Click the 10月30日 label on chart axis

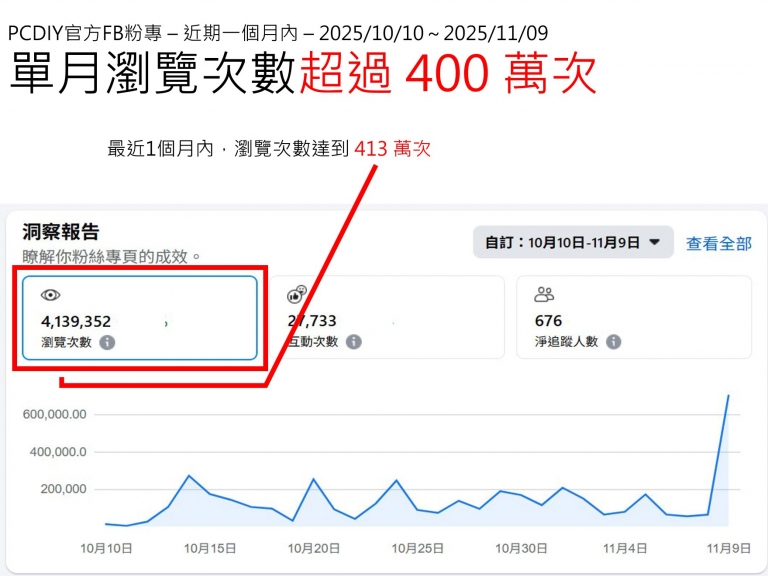[522, 548]
